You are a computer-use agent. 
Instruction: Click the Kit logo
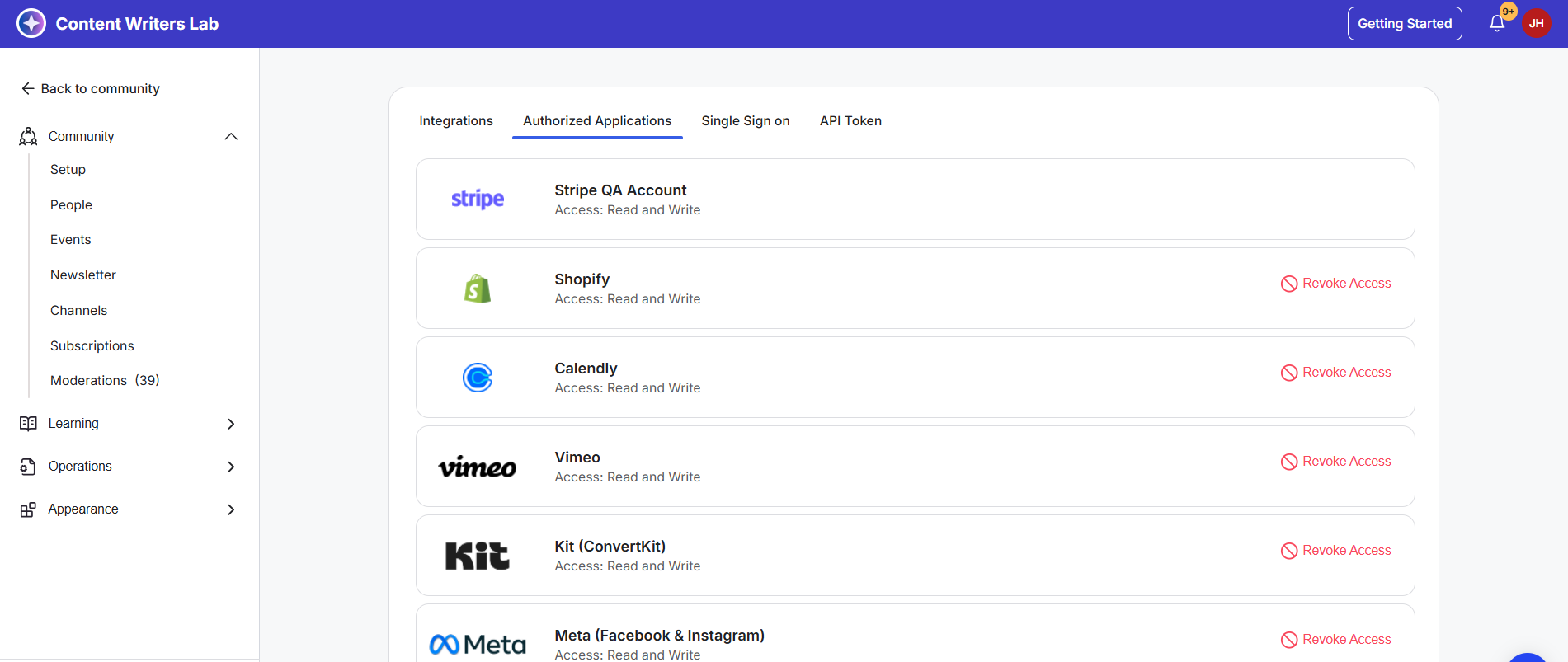tap(478, 556)
